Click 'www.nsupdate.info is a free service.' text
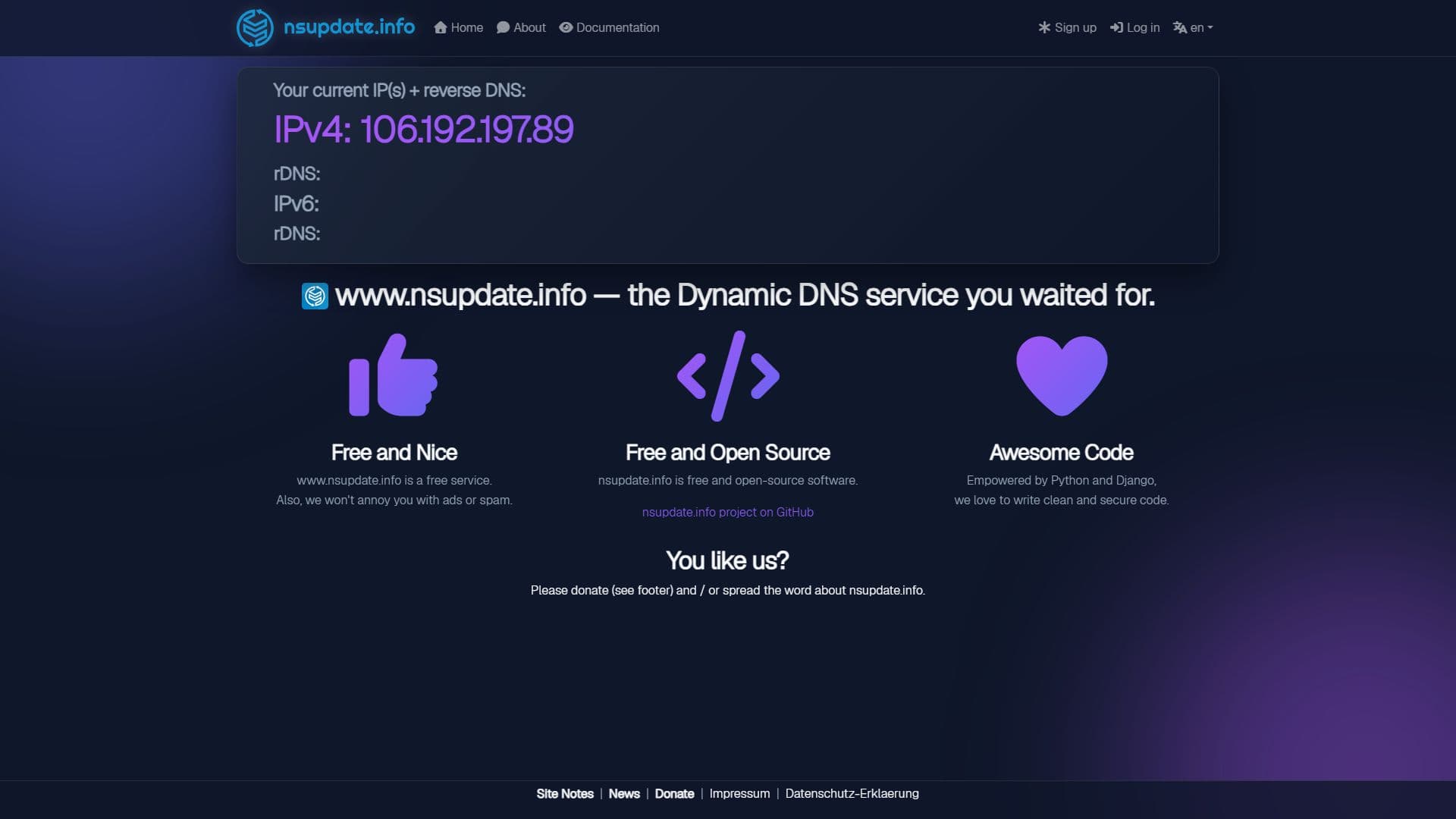Image resolution: width=1456 pixels, height=819 pixels. tap(394, 481)
